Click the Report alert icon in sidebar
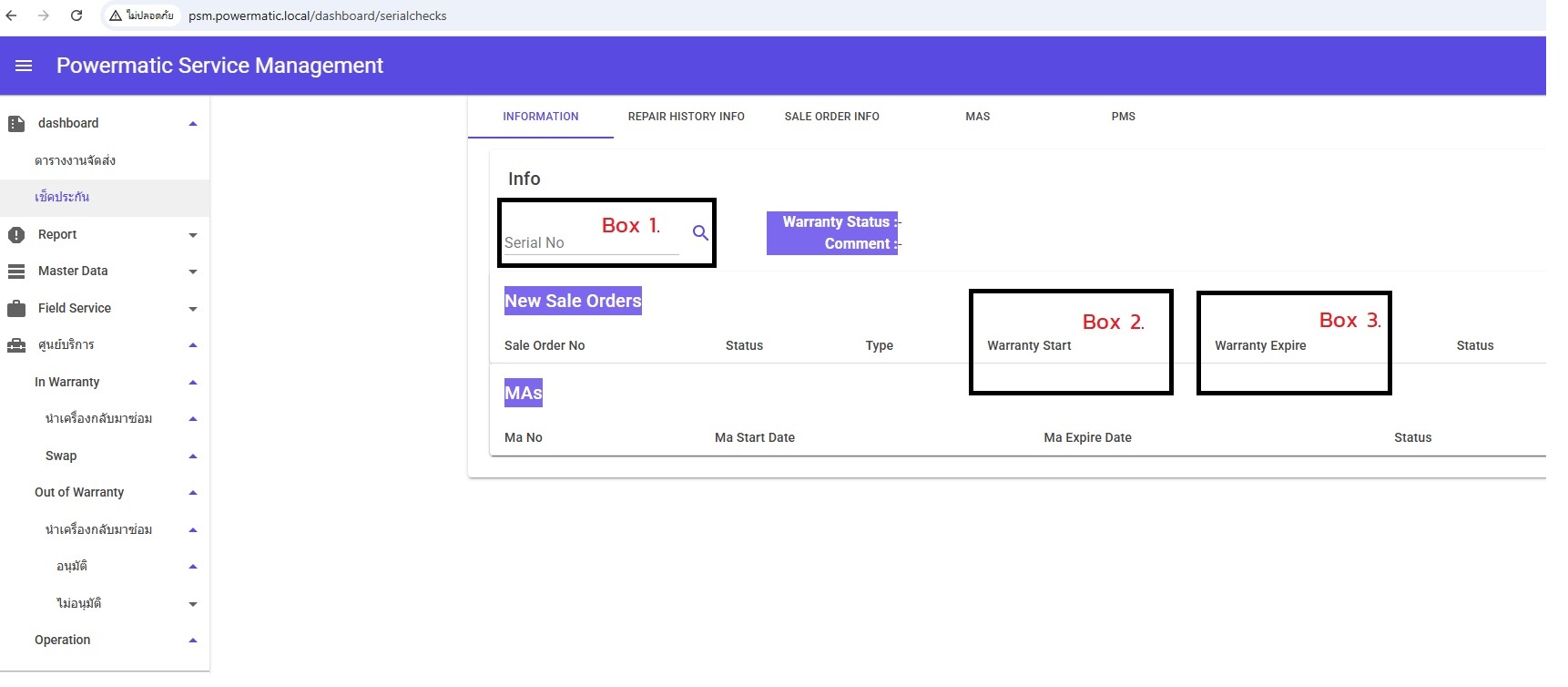The image size is (1568, 687). point(16,235)
